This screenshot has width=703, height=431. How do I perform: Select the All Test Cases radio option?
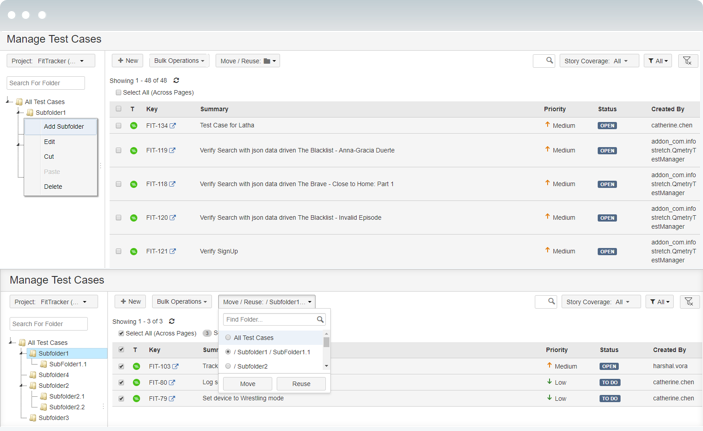coord(228,337)
